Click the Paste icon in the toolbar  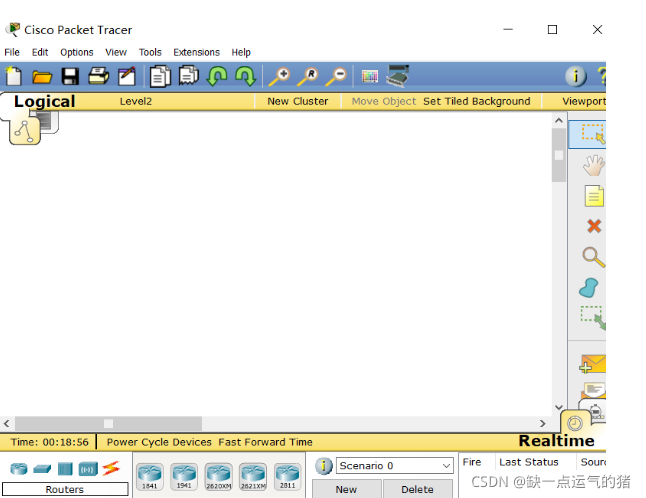[189, 76]
